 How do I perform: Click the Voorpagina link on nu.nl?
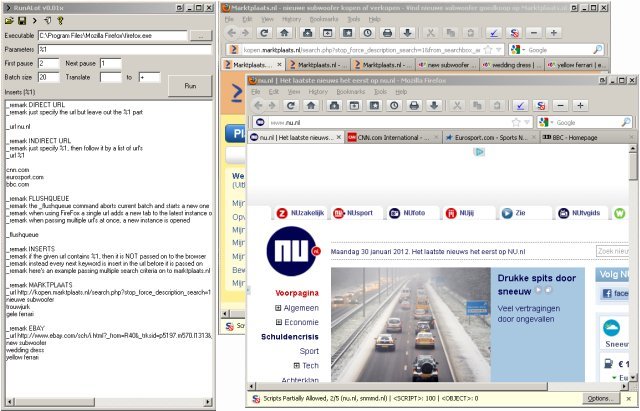pos(298,294)
